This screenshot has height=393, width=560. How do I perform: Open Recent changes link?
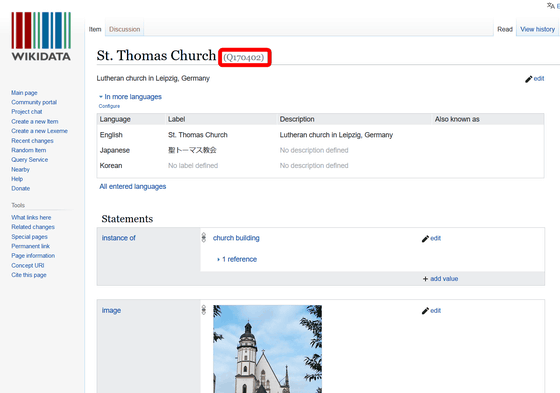point(32,141)
